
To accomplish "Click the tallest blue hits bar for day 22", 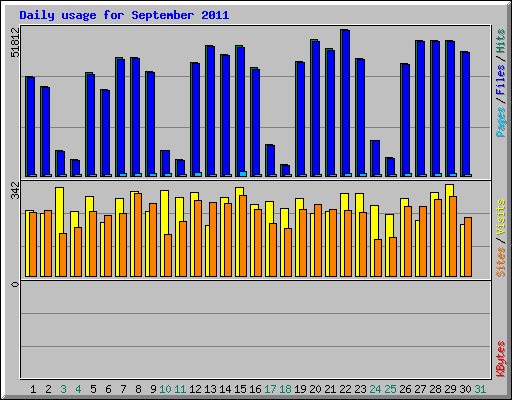I will (x=346, y=103).
